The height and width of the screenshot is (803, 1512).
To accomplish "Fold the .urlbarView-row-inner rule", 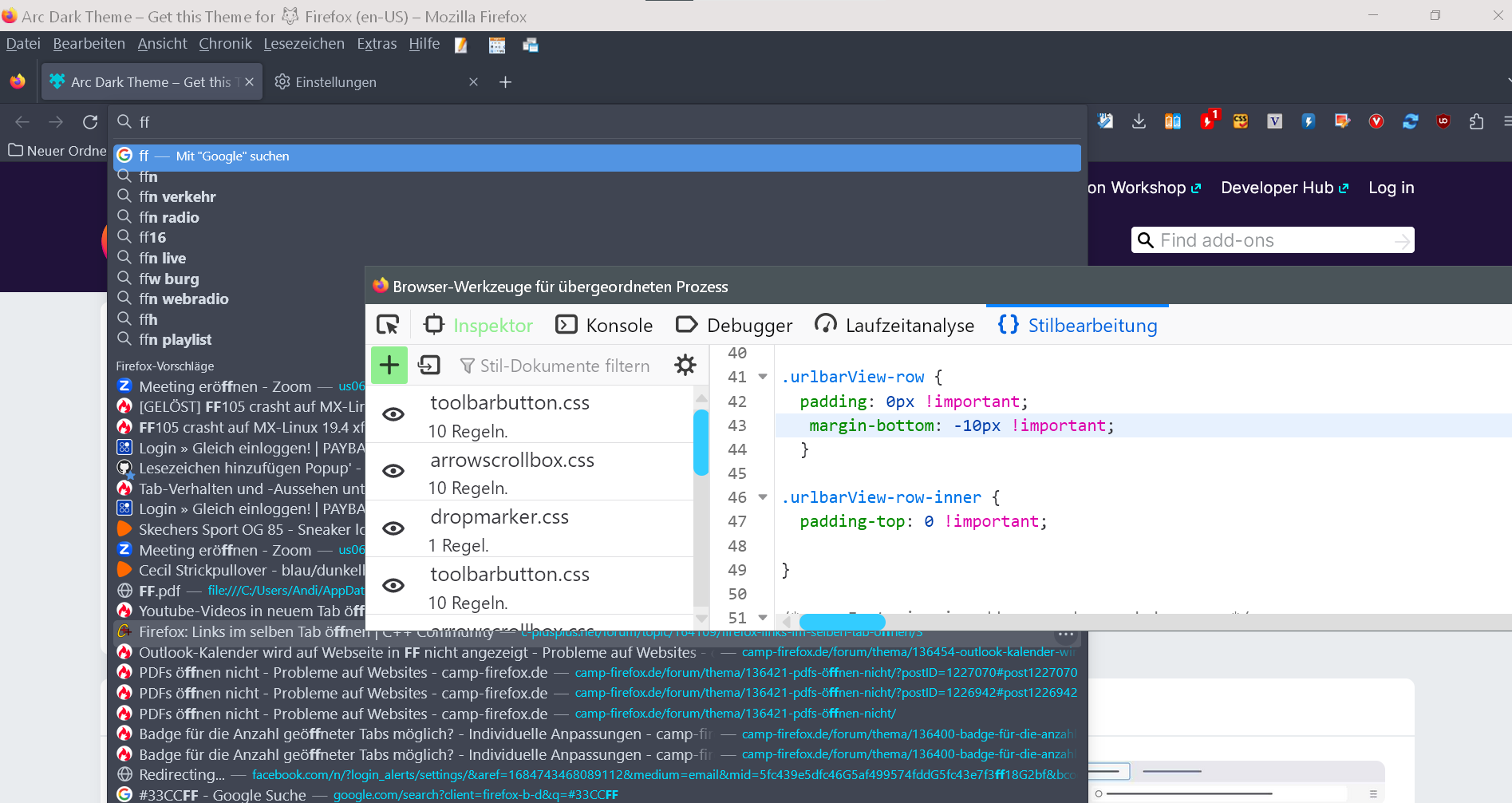I will click(x=763, y=497).
